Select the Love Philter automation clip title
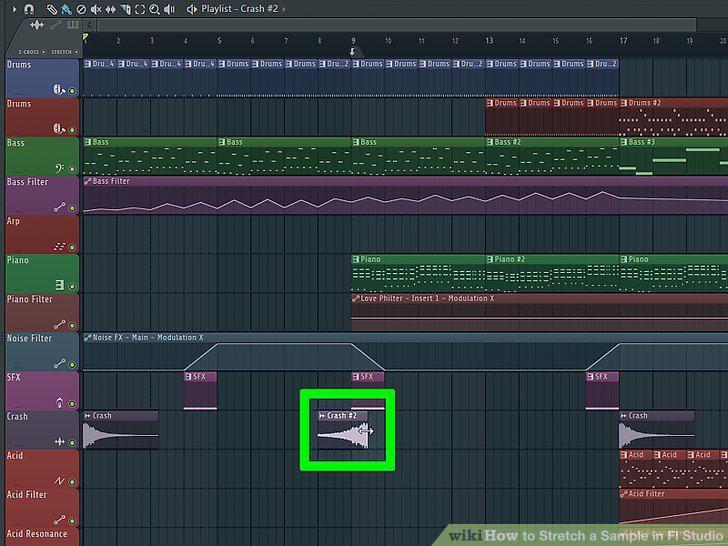This screenshot has width=728, height=546. (x=427, y=298)
